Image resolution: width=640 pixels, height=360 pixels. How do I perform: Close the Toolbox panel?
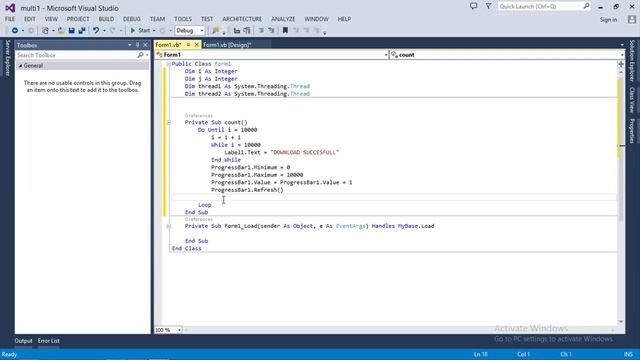(x=145, y=45)
